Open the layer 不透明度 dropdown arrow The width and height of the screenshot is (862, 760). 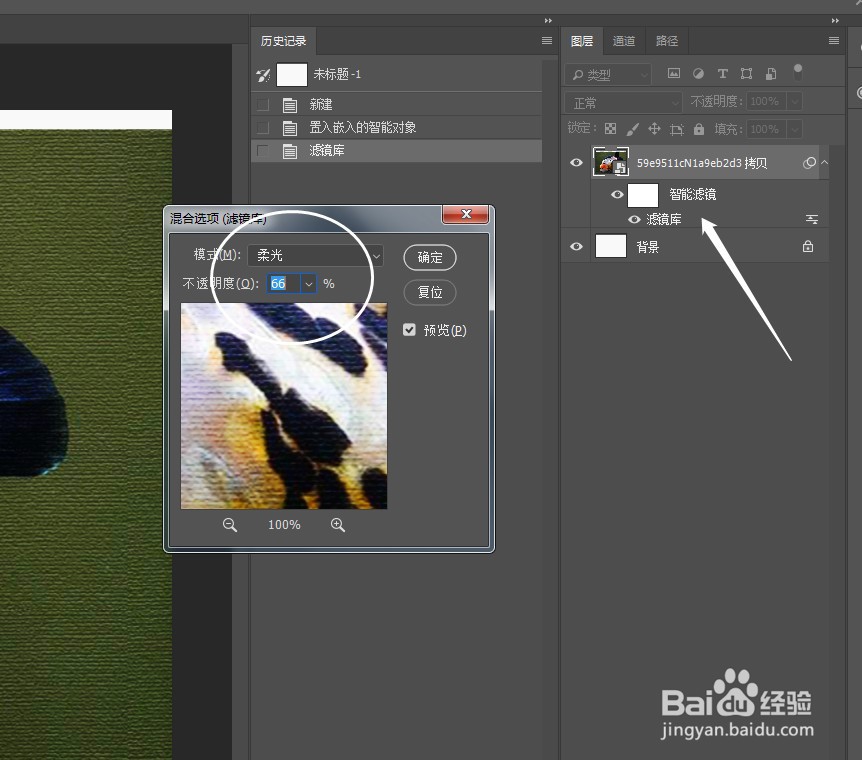coord(794,101)
